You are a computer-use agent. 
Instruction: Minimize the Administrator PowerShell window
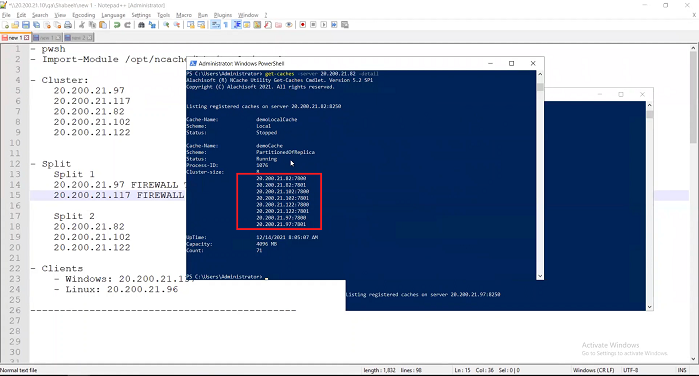pyautogui.click(x=490, y=63)
